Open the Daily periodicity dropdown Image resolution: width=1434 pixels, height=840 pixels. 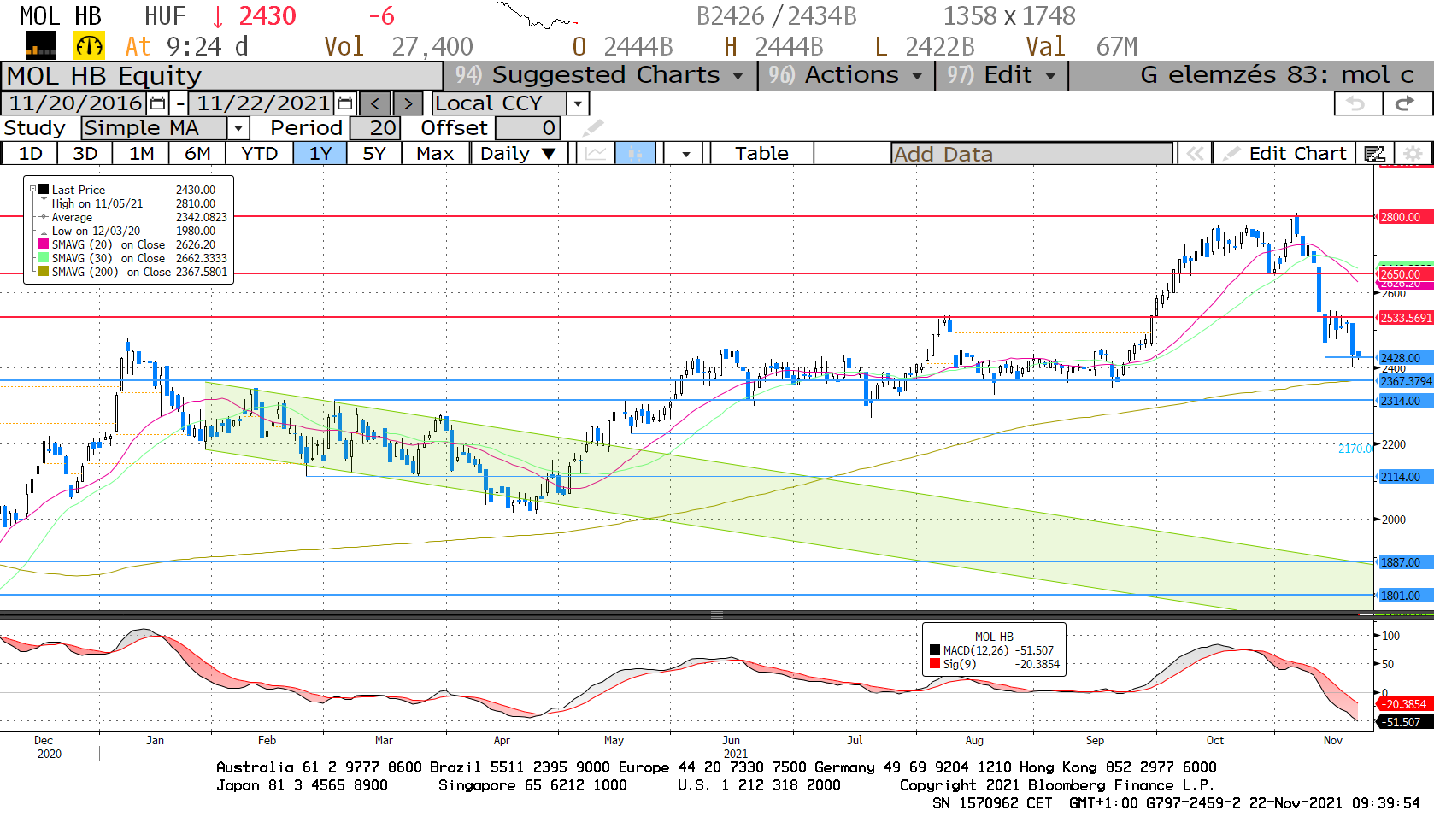pyautogui.click(x=518, y=154)
